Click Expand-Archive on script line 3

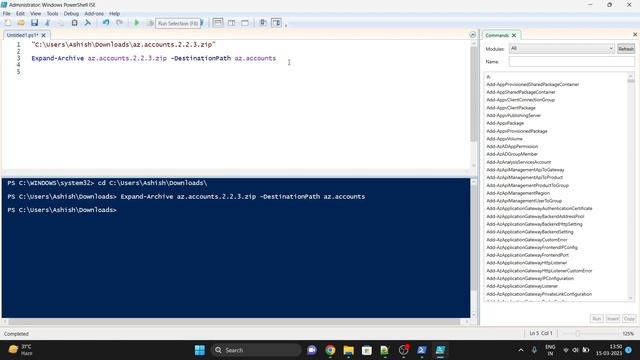(58, 58)
